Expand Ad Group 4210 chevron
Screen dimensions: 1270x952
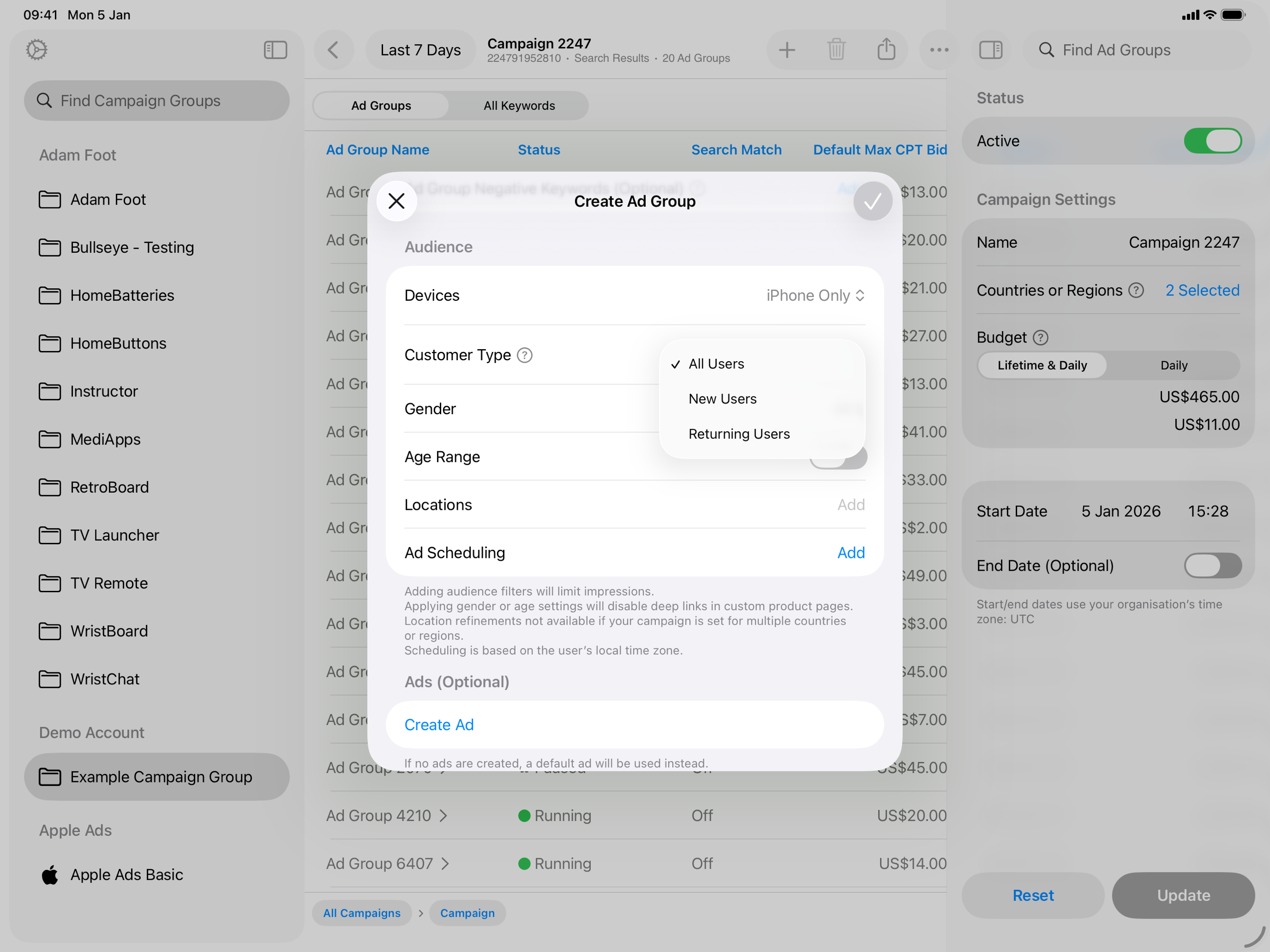click(443, 816)
